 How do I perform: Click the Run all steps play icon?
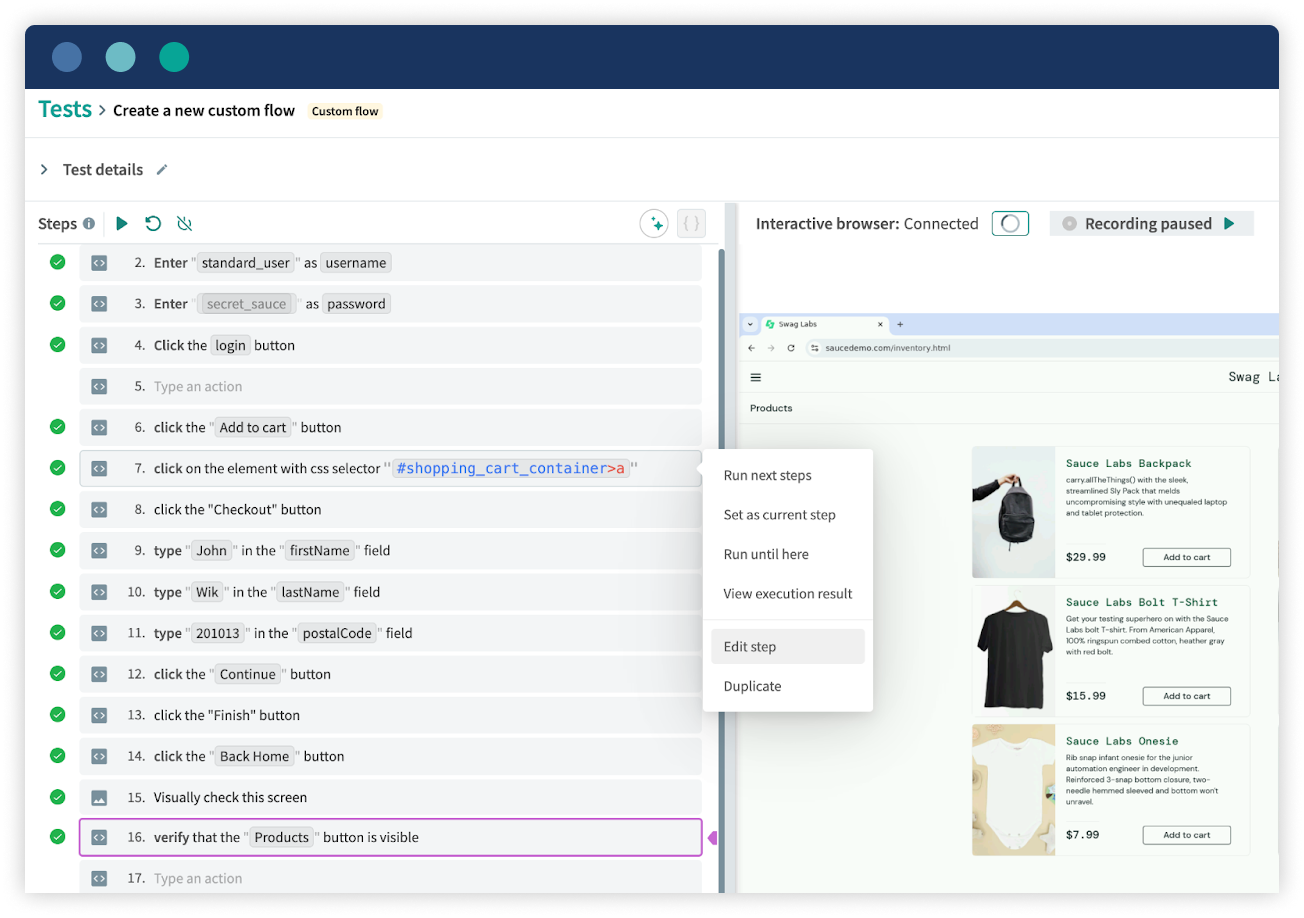pyautogui.click(x=121, y=223)
